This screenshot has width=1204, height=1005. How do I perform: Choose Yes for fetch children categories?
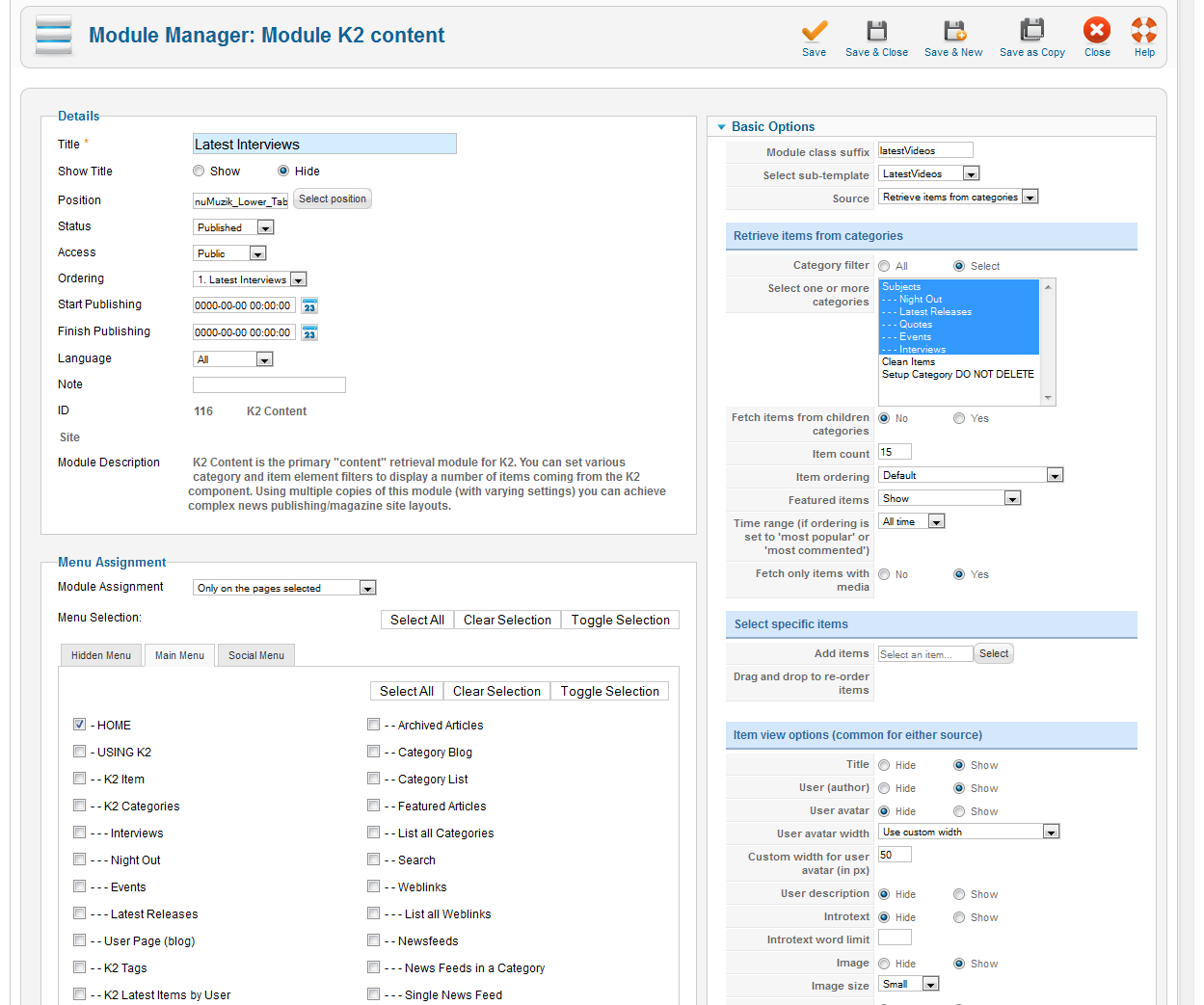tap(959, 418)
